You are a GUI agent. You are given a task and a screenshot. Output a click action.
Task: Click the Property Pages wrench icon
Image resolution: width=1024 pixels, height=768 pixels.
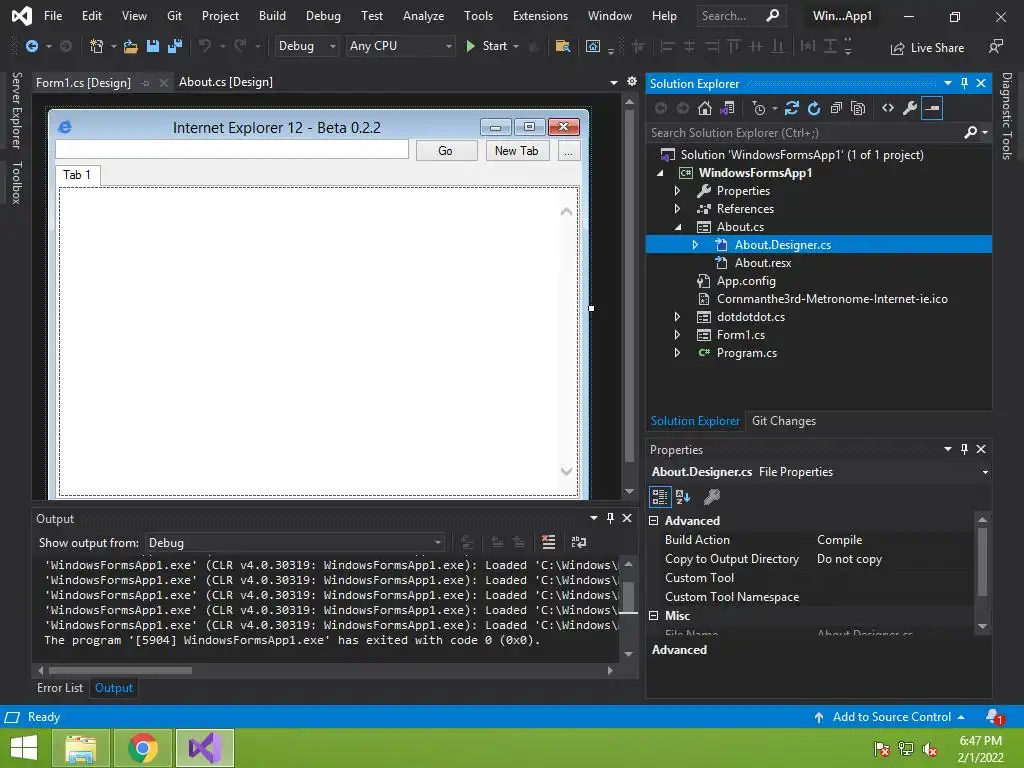tap(712, 497)
